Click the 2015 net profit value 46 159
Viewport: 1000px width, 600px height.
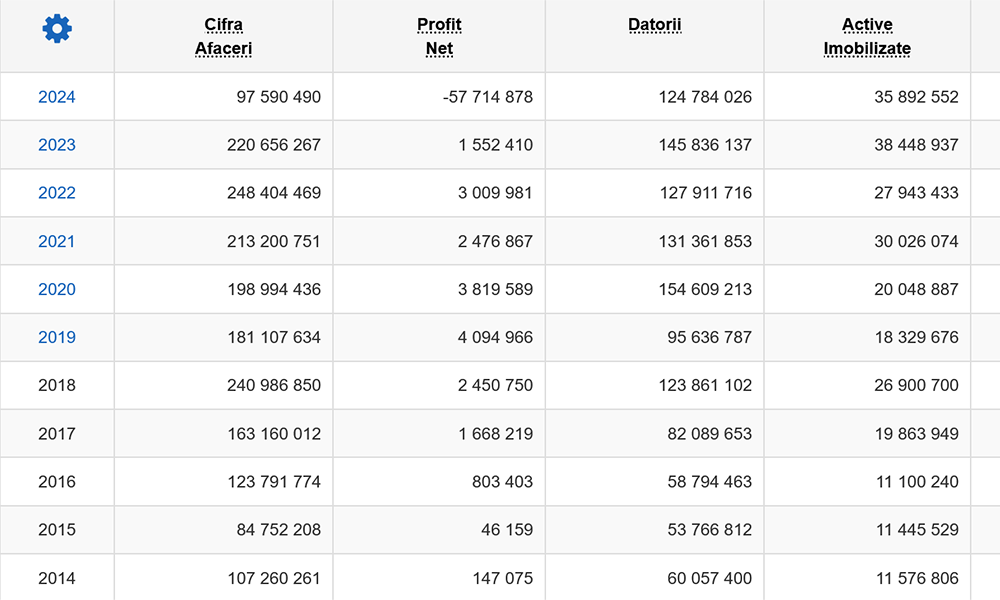click(x=506, y=529)
